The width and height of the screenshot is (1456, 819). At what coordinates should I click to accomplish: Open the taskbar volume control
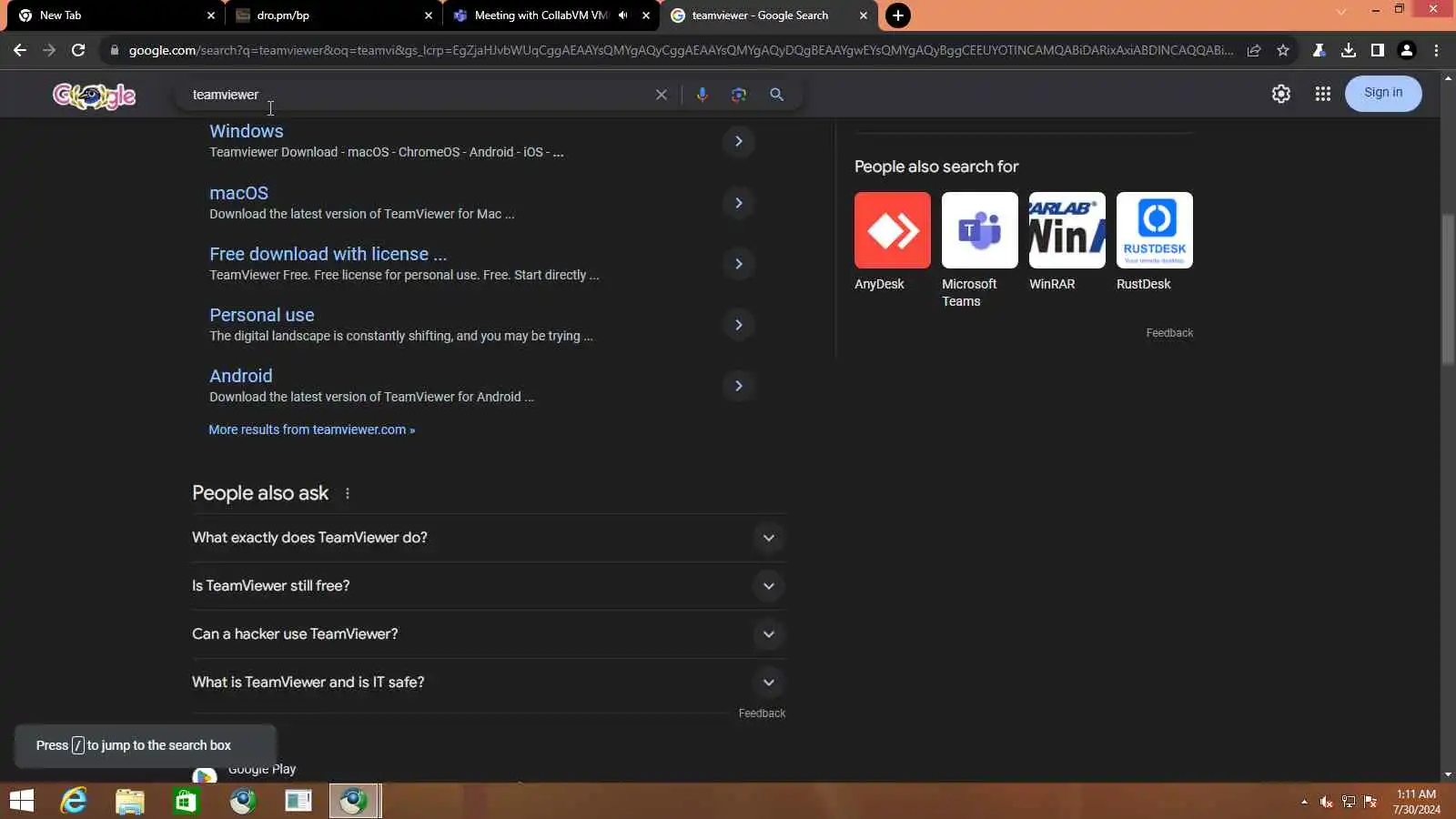[1327, 802]
